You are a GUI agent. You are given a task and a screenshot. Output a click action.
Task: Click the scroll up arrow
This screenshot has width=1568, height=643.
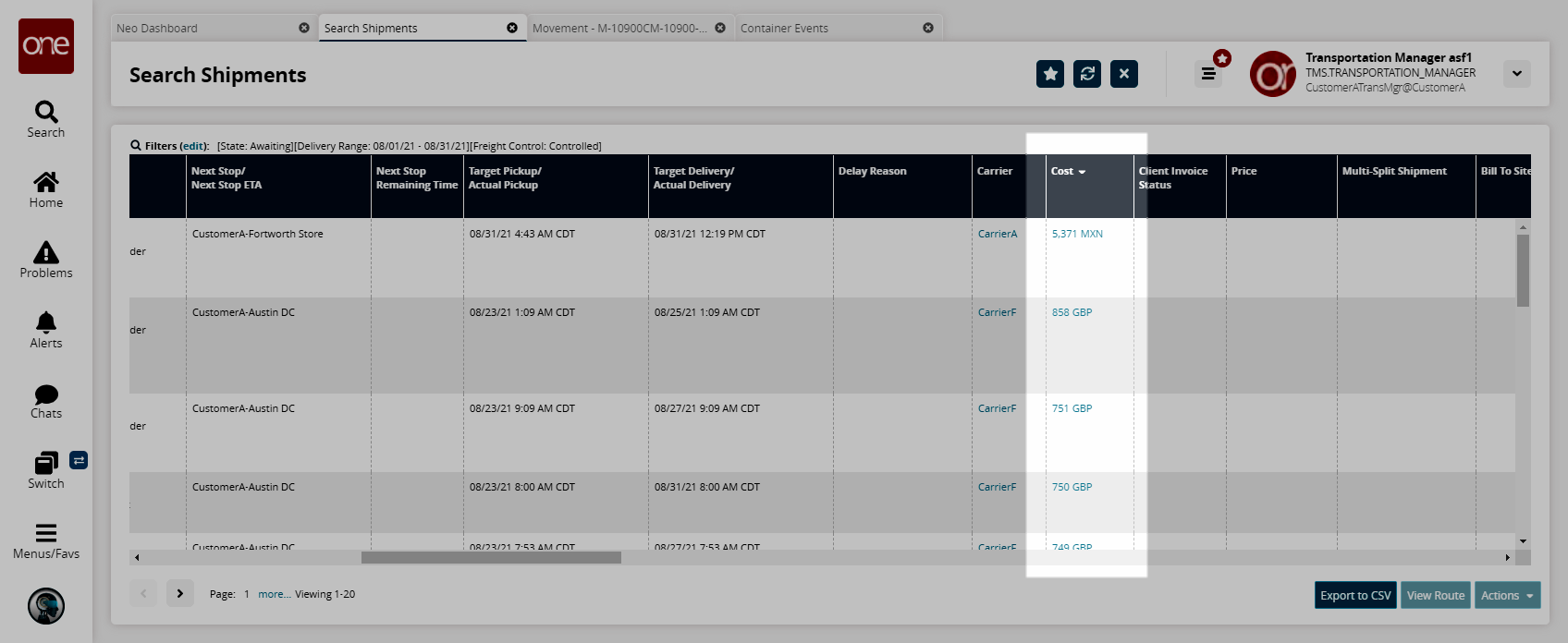pyautogui.click(x=1523, y=227)
